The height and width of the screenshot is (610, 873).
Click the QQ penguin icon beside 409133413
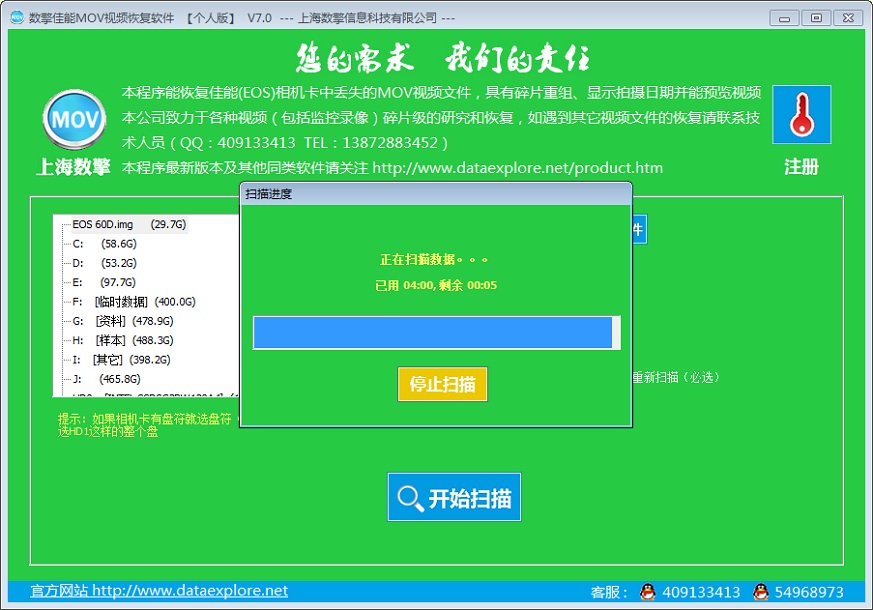(648, 592)
